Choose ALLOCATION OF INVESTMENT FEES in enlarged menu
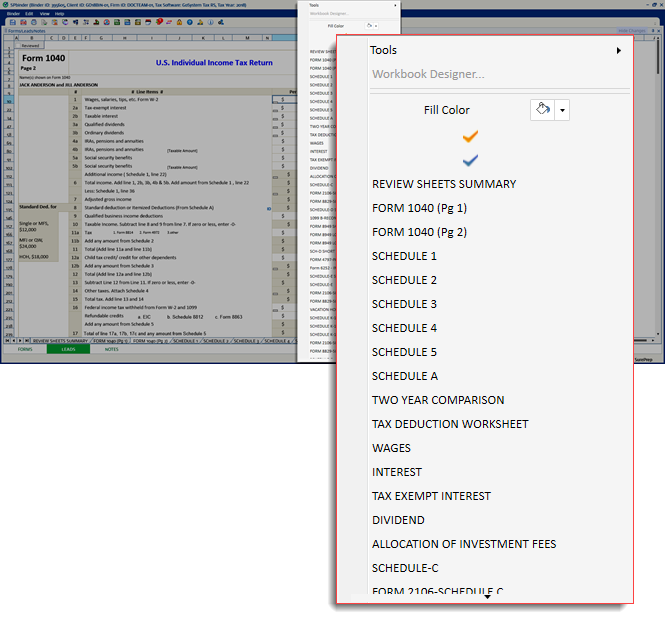The width and height of the screenshot is (665, 619). [464, 544]
